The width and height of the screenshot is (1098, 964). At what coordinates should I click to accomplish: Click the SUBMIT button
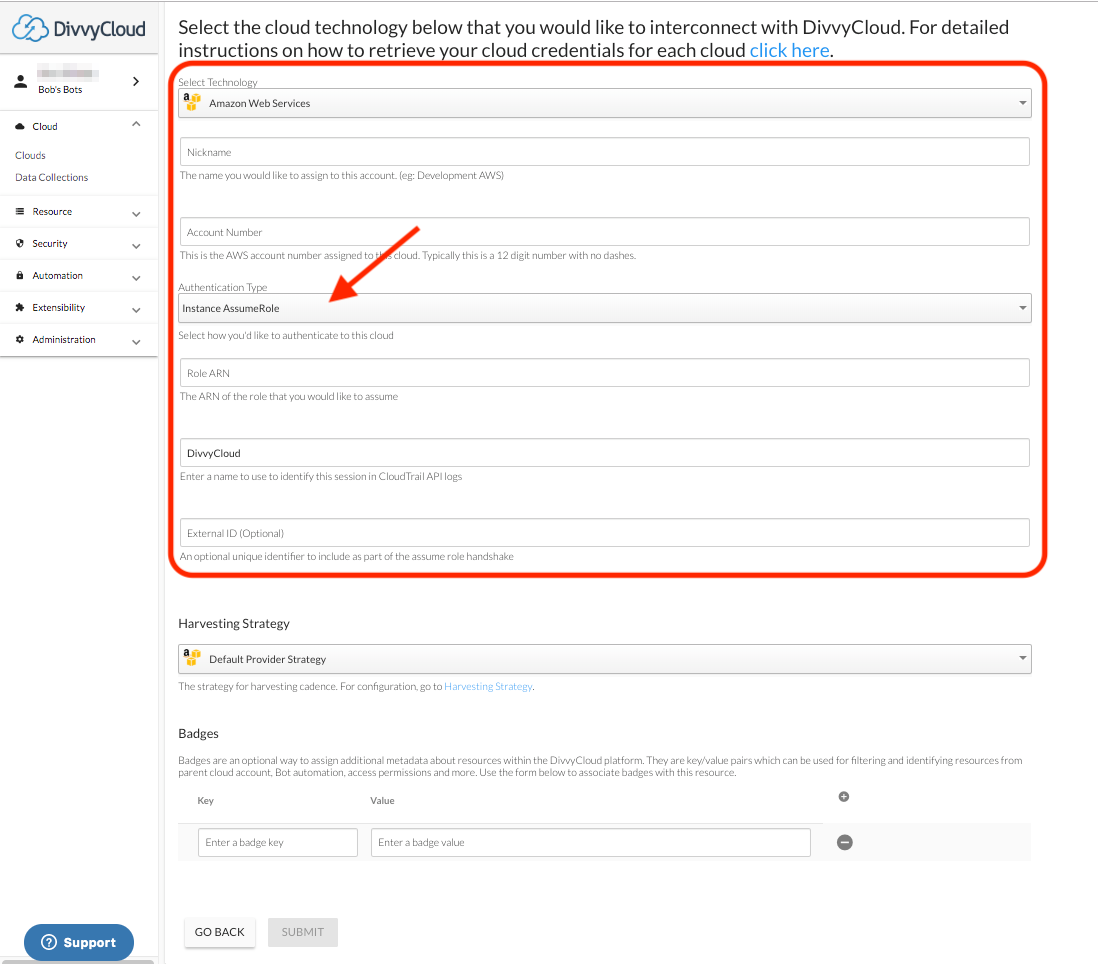[x=303, y=932]
